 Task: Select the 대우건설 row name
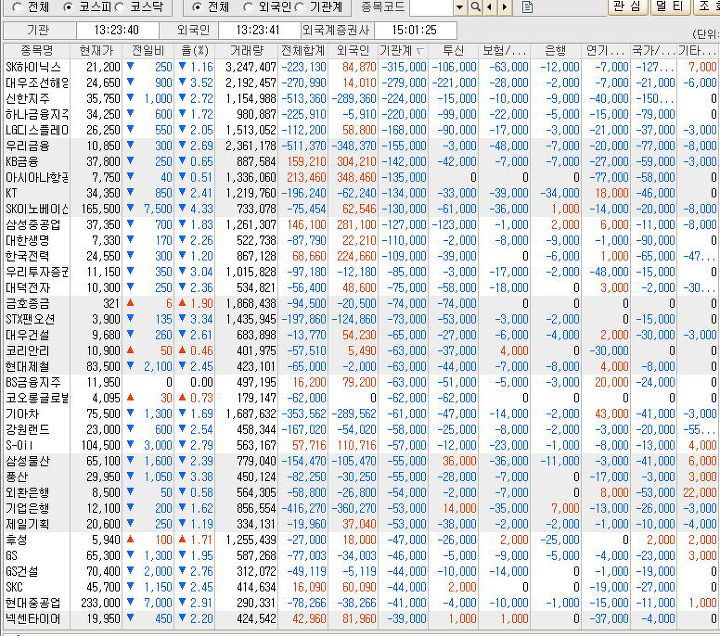point(27,335)
